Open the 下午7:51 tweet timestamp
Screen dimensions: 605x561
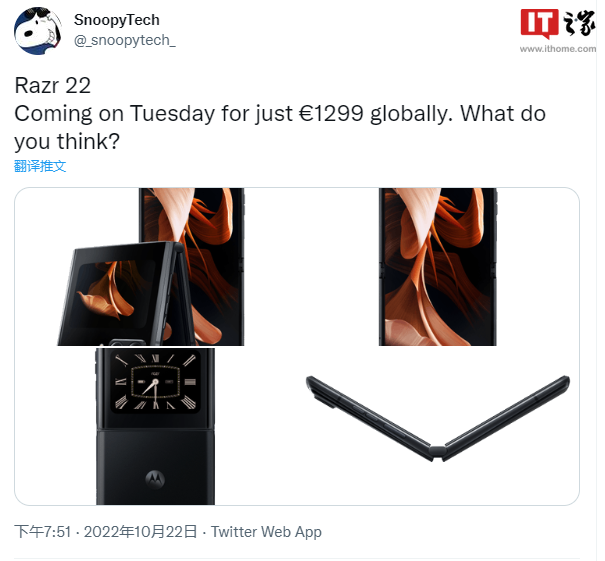[43, 532]
